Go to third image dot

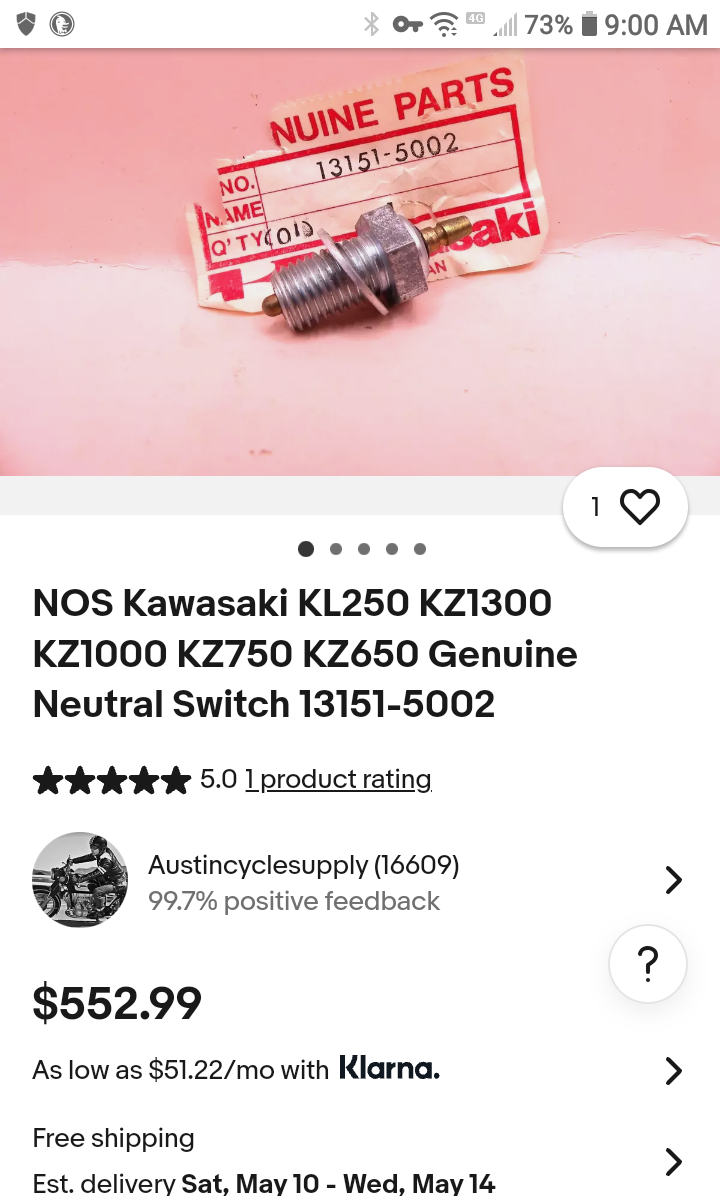click(364, 548)
